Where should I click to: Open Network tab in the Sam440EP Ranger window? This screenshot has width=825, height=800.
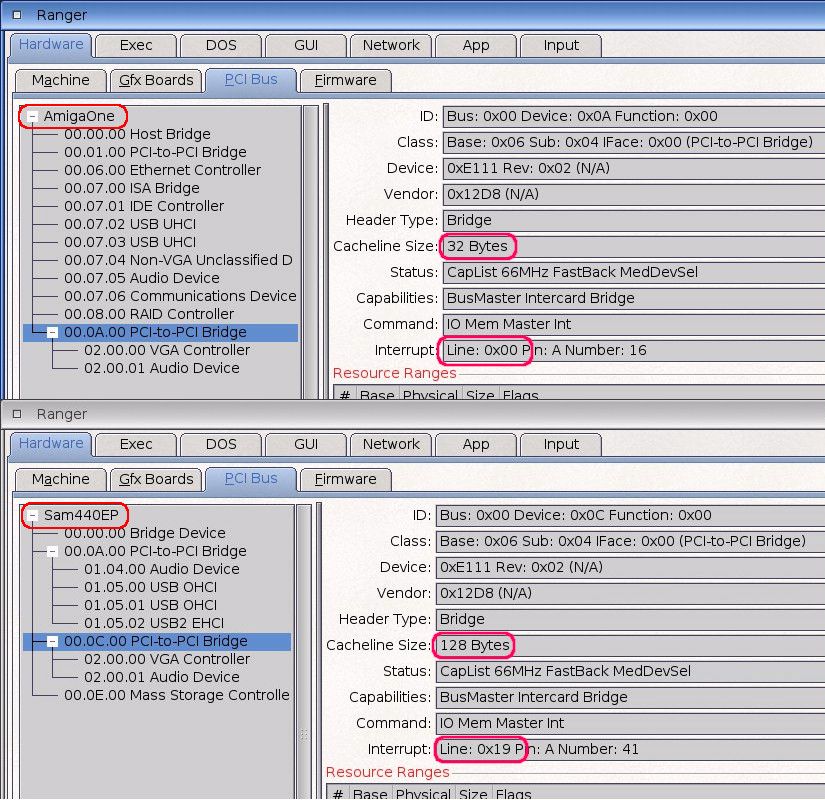(391, 445)
